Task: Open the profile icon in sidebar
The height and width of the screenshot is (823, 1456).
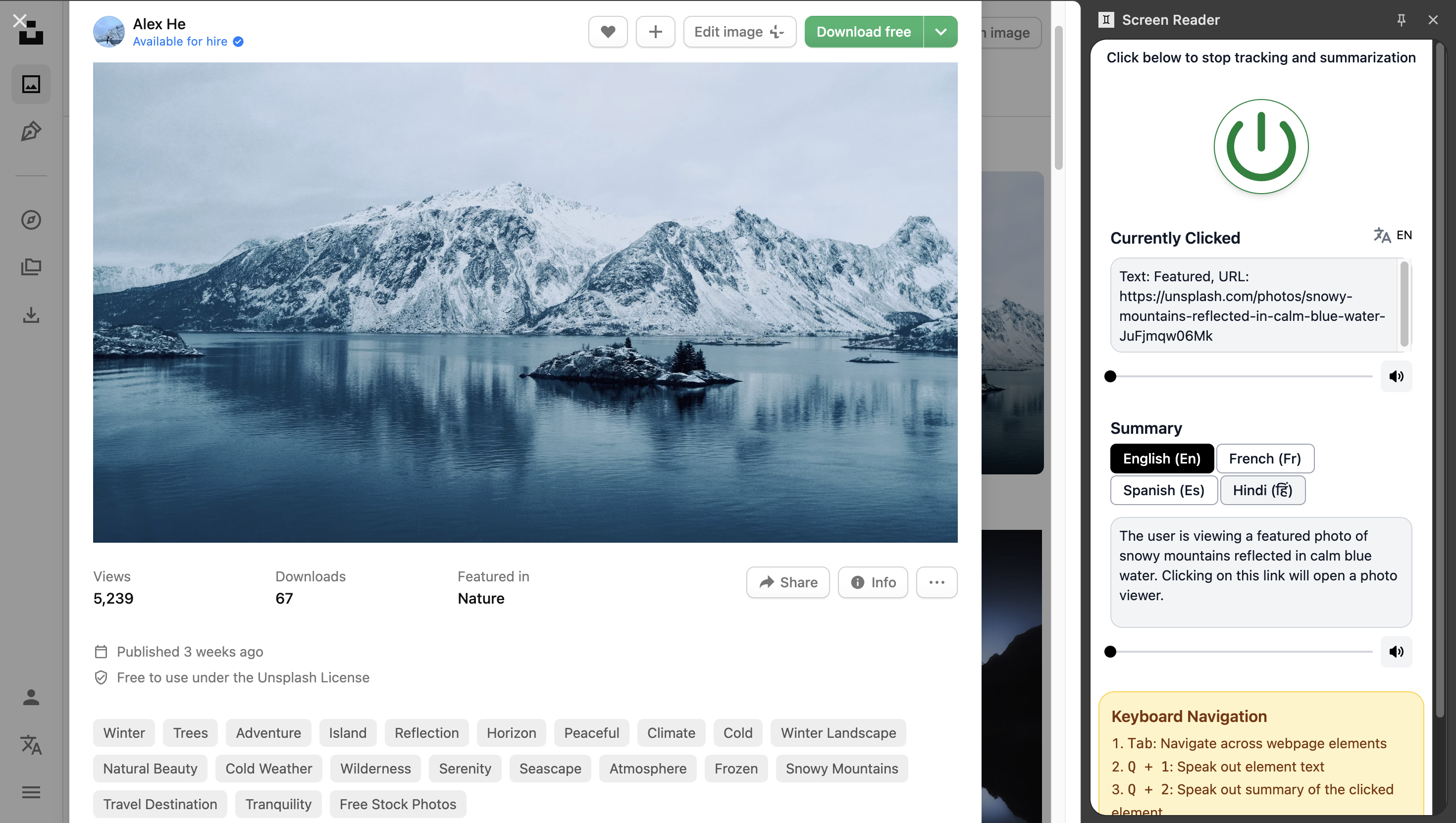Action: coord(31,698)
